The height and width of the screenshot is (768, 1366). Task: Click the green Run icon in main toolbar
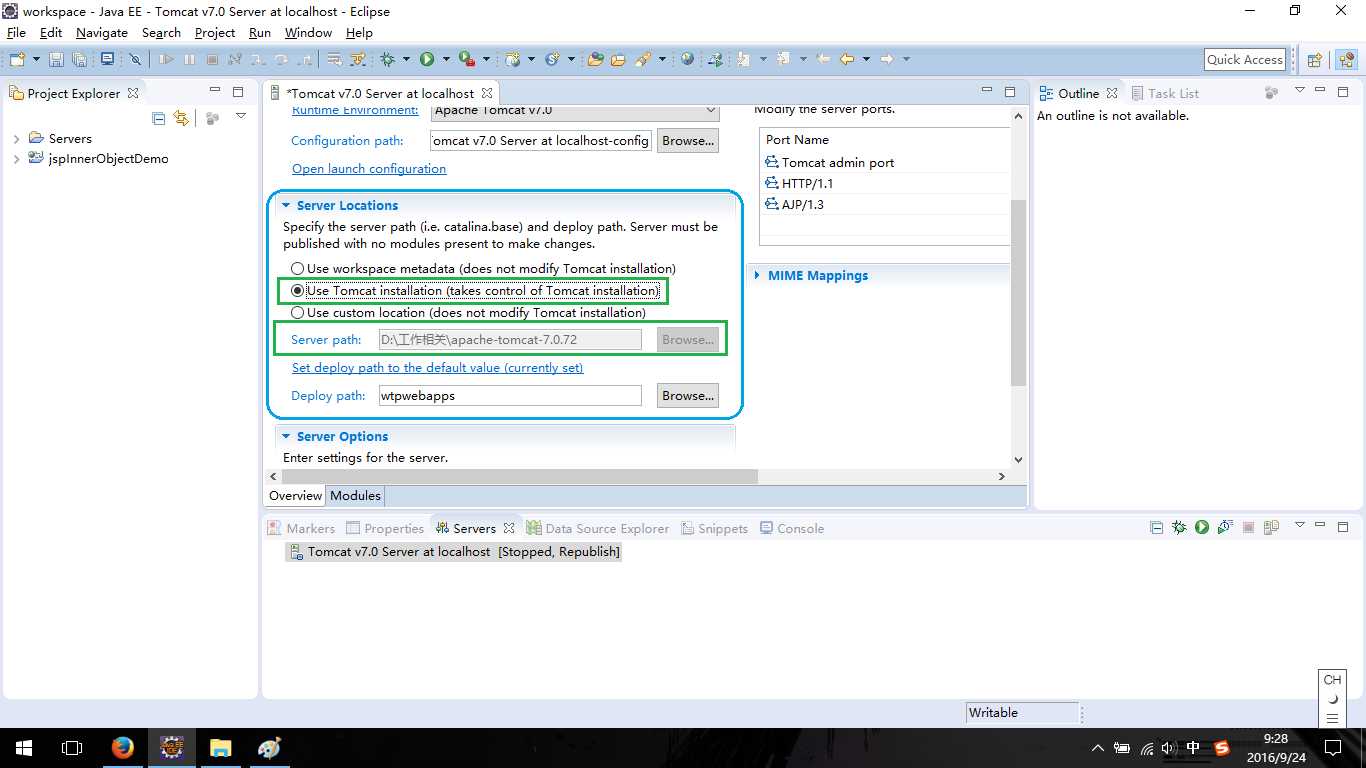click(427, 60)
